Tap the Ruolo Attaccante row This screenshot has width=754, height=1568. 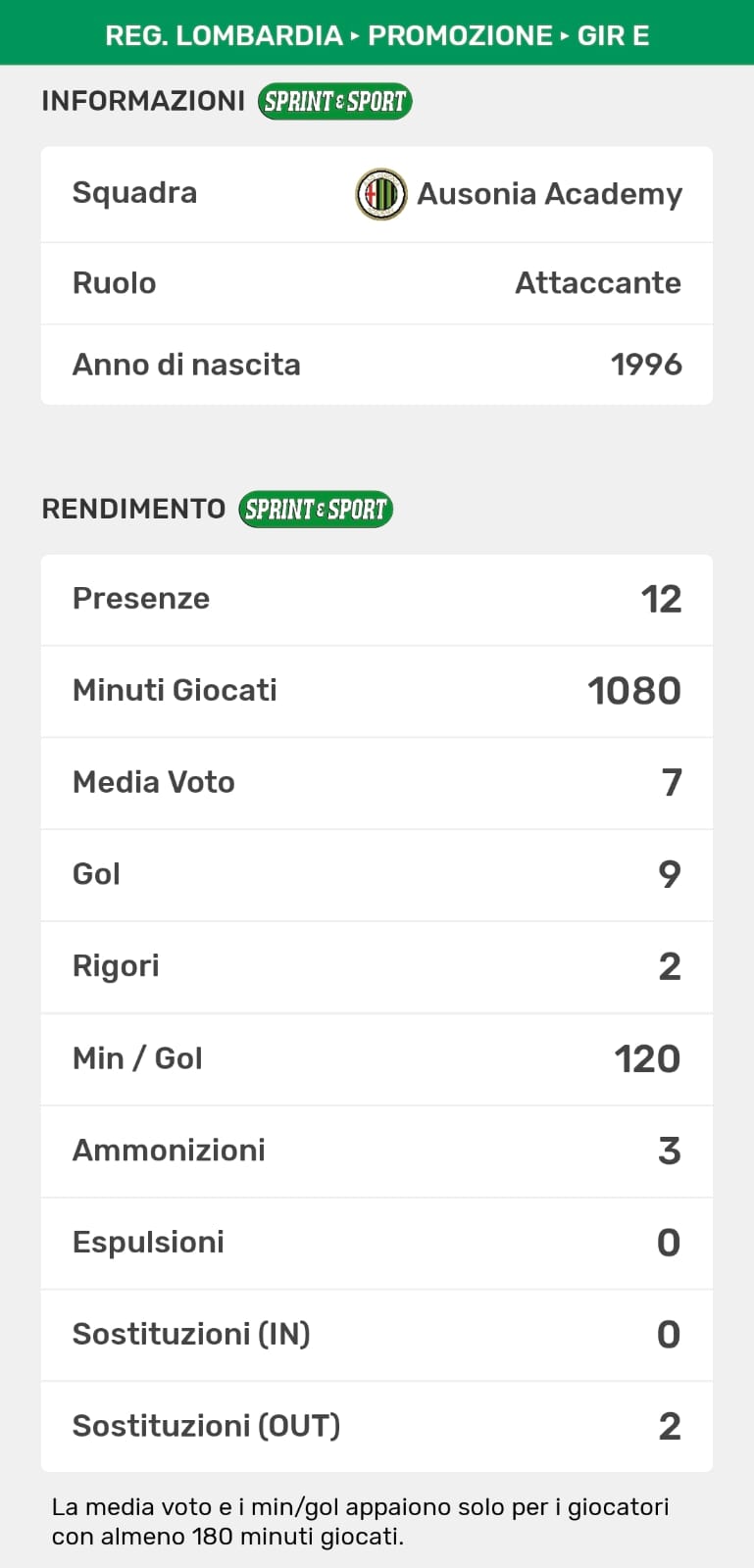point(377,283)
